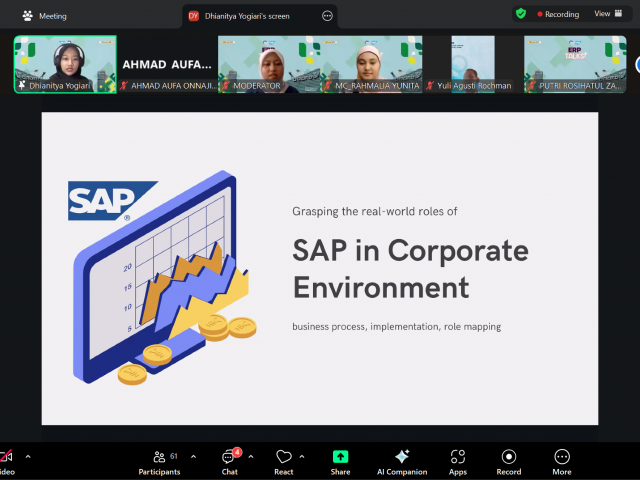Viewport: 640px width, 480px height.
Task: Expand the participants options arrow
Action: click(193, 456)
